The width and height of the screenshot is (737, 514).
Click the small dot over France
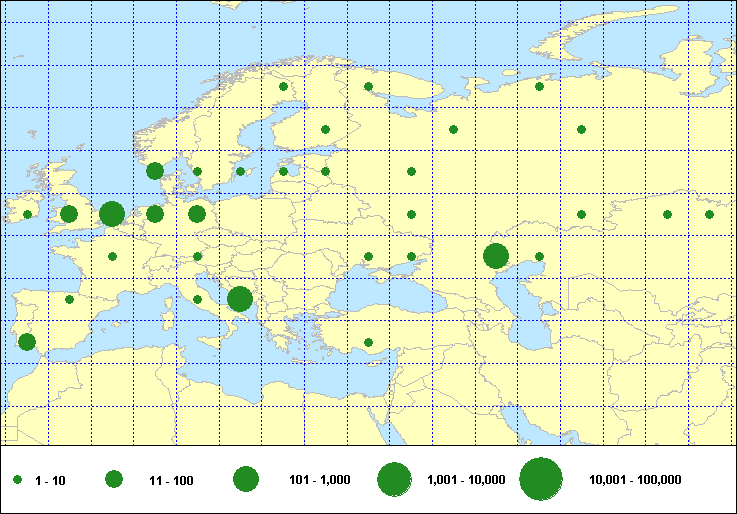112,256
